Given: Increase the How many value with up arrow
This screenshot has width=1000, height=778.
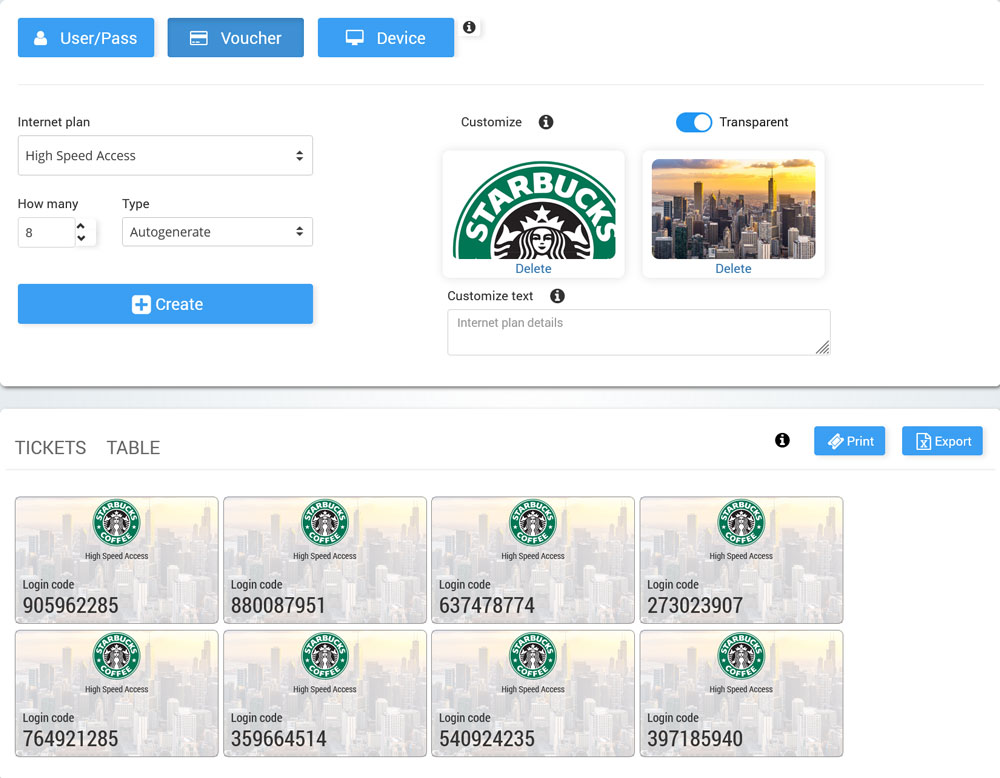Looking at the screenshot, I should 81,226.
